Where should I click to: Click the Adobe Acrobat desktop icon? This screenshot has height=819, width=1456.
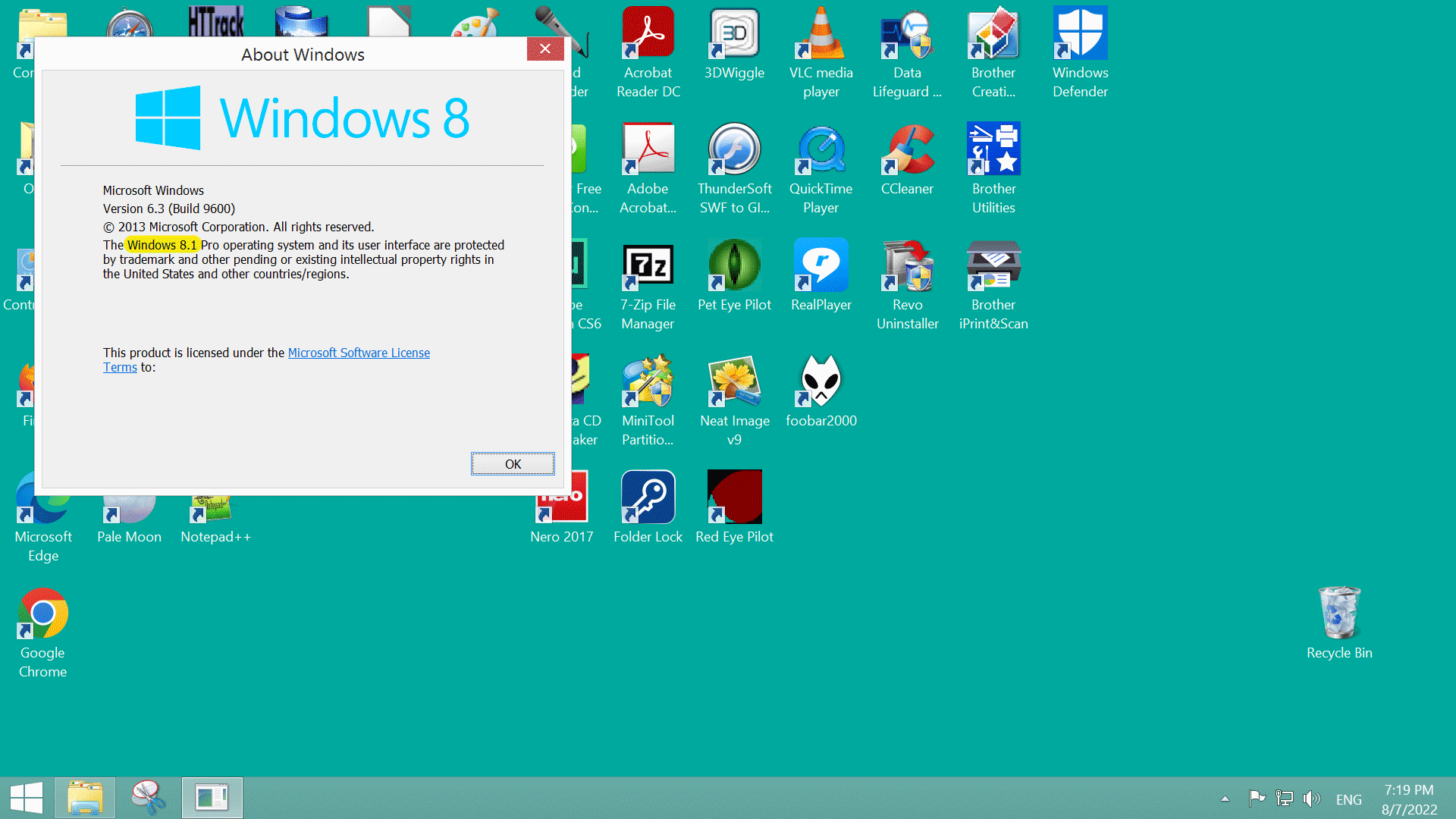coord(648,169)
